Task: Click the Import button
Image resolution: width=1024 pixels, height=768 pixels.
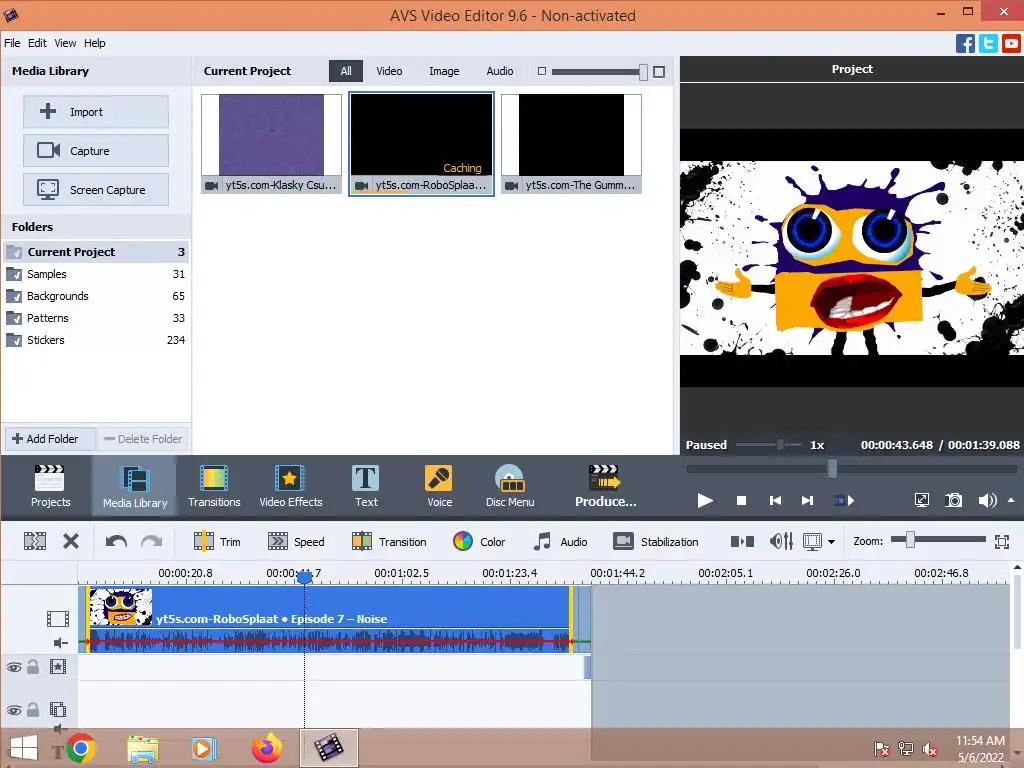Action: (x=96, y=112)
